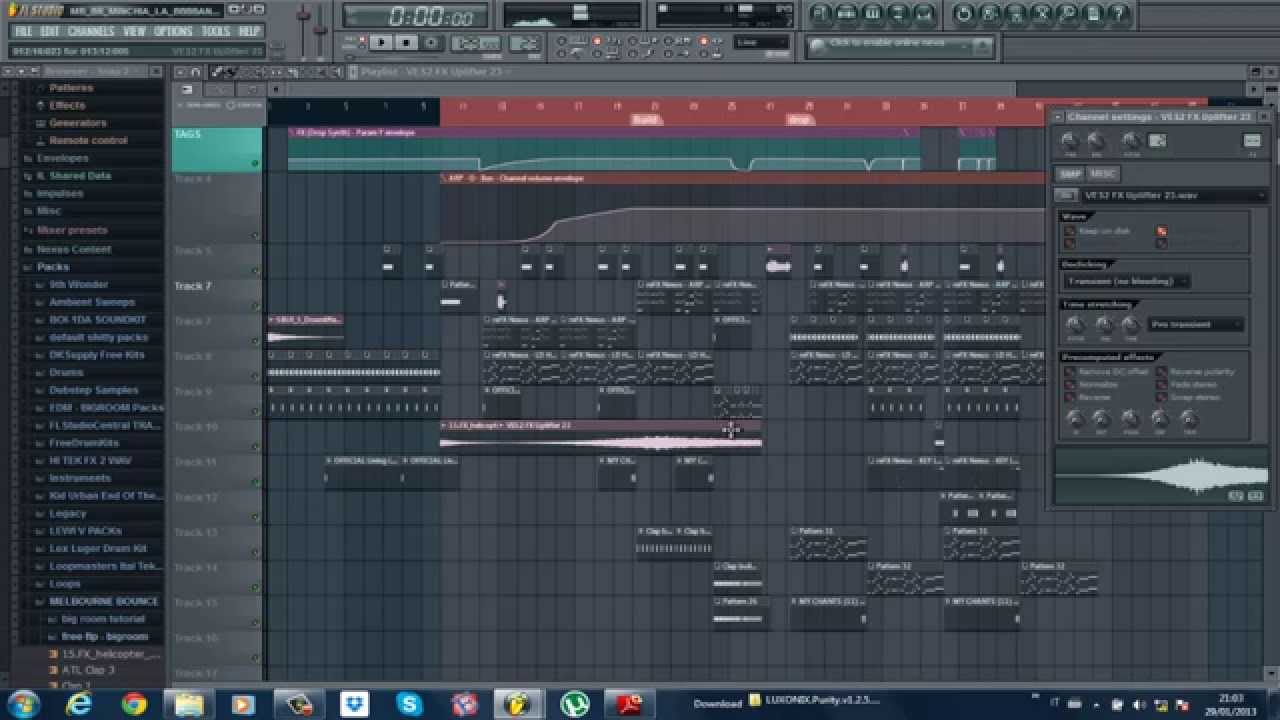This screenshot has height=720, width=1280.
Task: Toggle Remove DC offset precomputed effect
Action: 1068,370
